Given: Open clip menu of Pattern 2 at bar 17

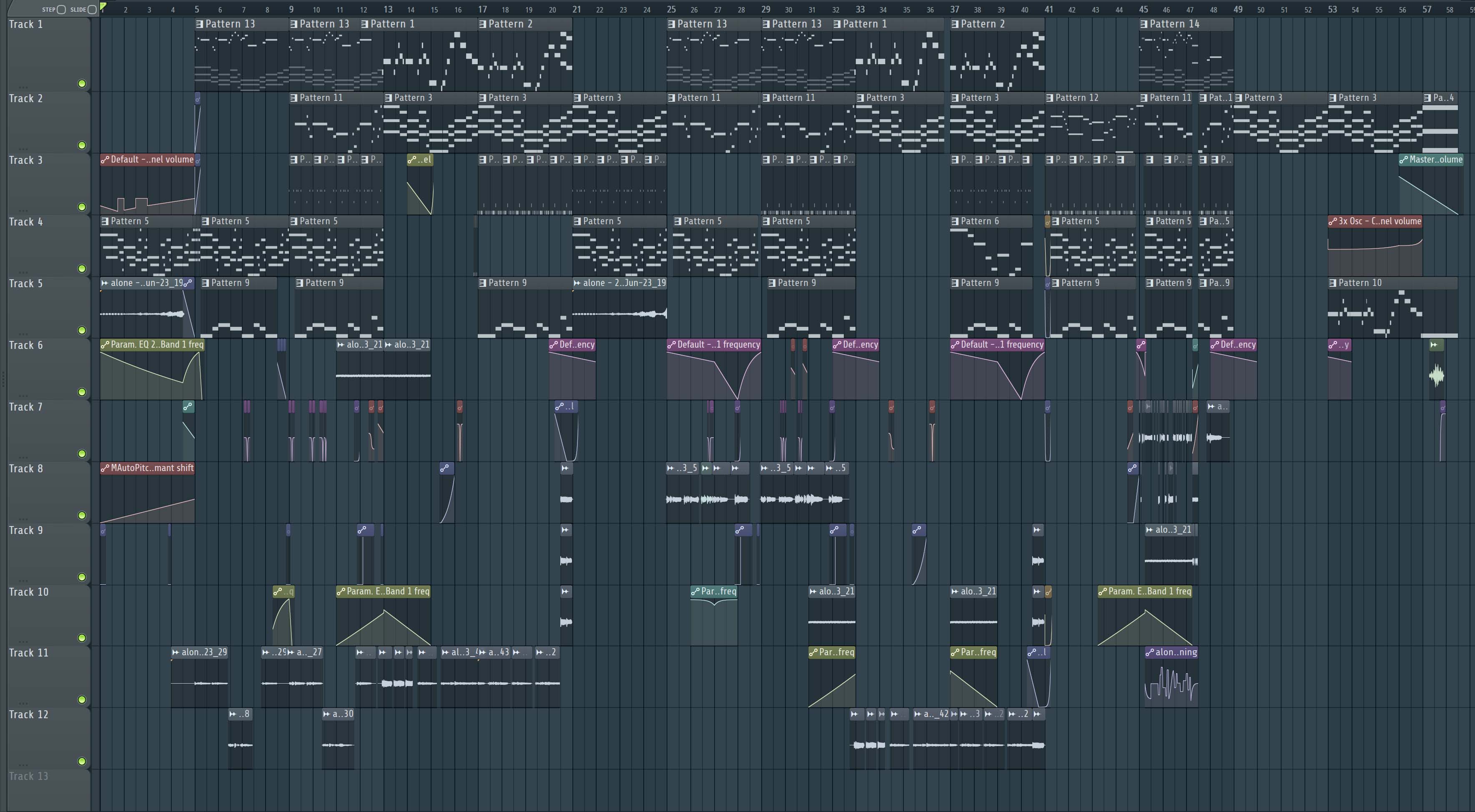Looking at the screenshot, I should tap(483, 24).
